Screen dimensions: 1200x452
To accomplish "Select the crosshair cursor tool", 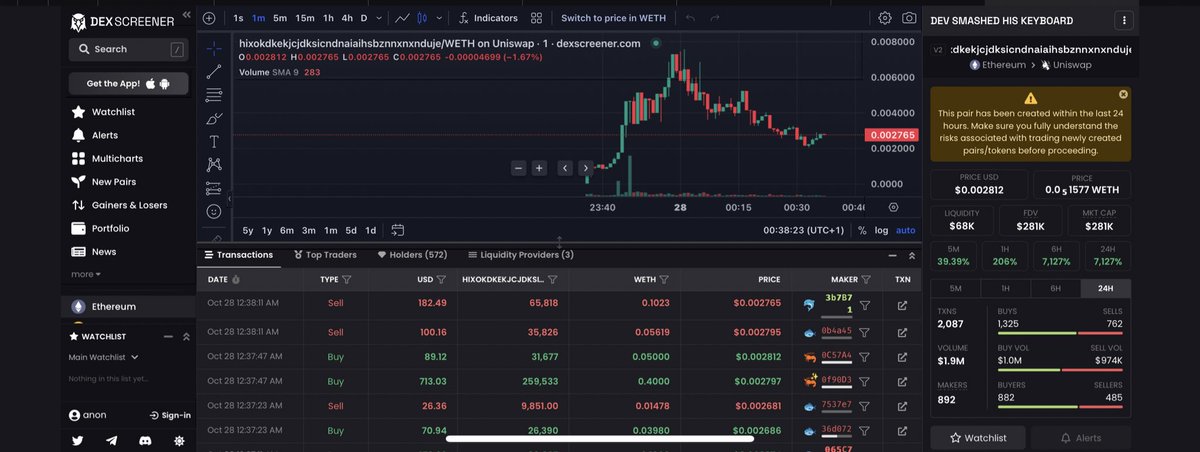I will 214,48.
